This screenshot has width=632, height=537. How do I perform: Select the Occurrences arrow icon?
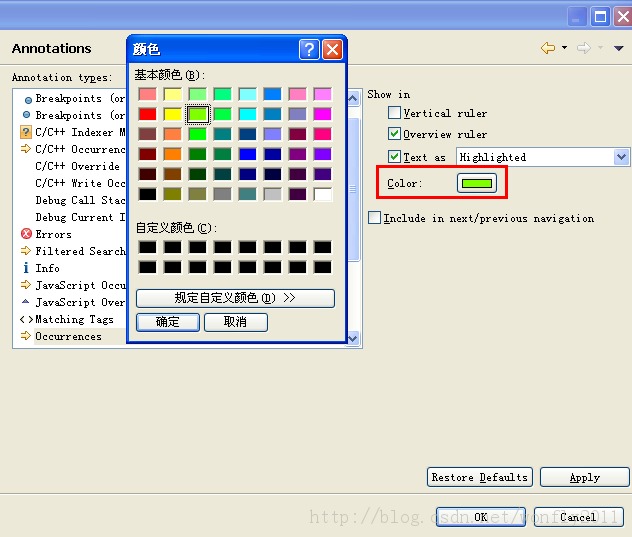(26, 336)
